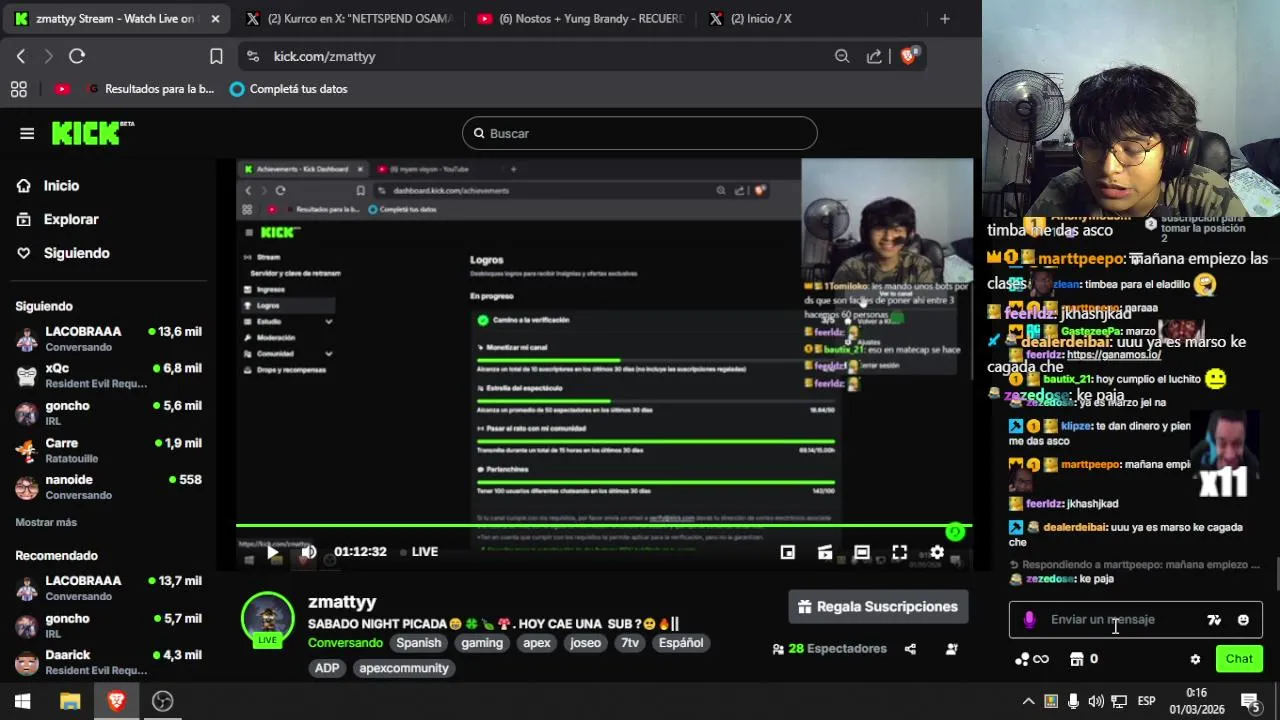Open 7TV emote picker in chat box
Image resolution: width=1280 pixels, height=720 pixels.
click(x=1214, y=620)
